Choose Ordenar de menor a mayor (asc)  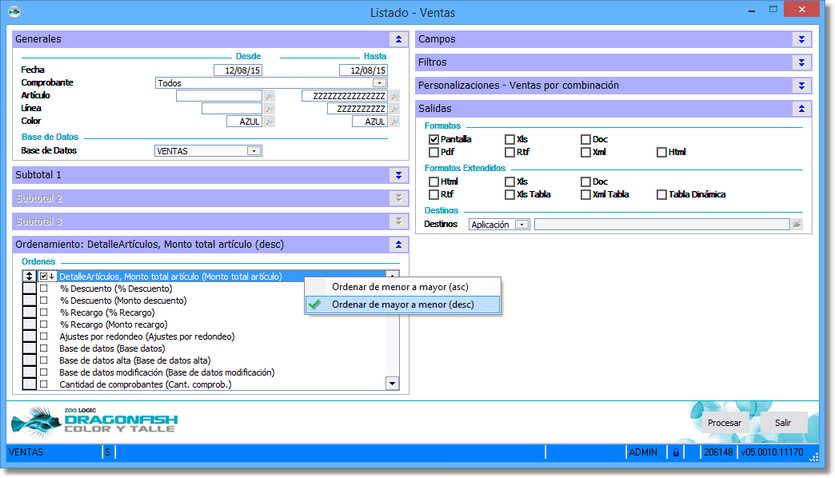[400, 287]
